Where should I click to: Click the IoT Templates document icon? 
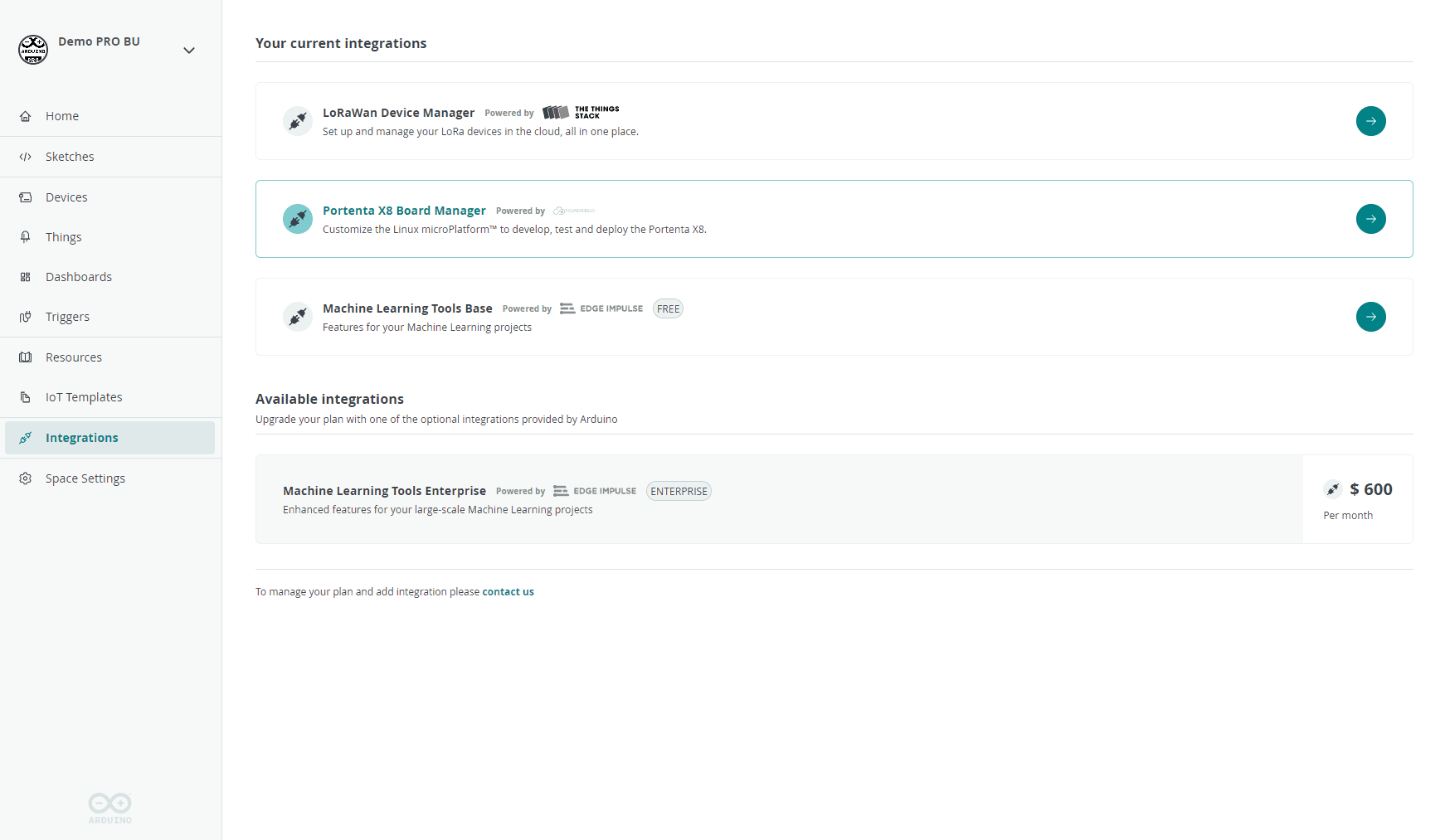click(26, 397)
